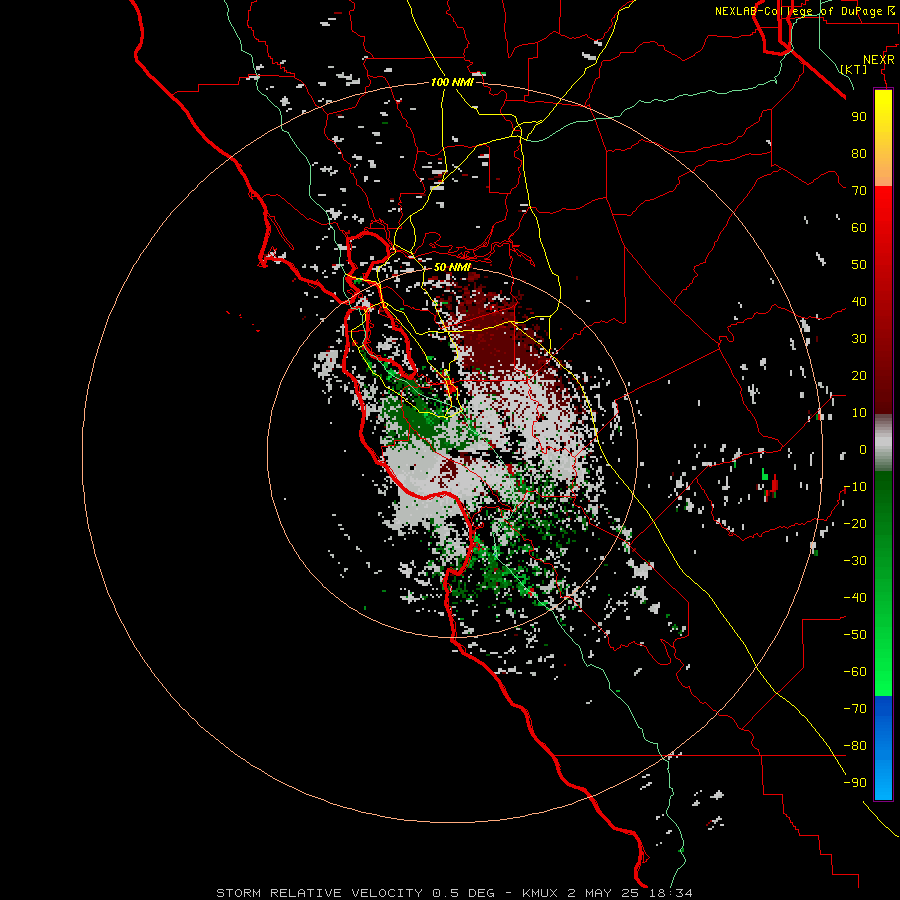Click the Storm Relative Velocity caption at bottom
This screenshot has width=900, height=900.
(x=454, y=893)
